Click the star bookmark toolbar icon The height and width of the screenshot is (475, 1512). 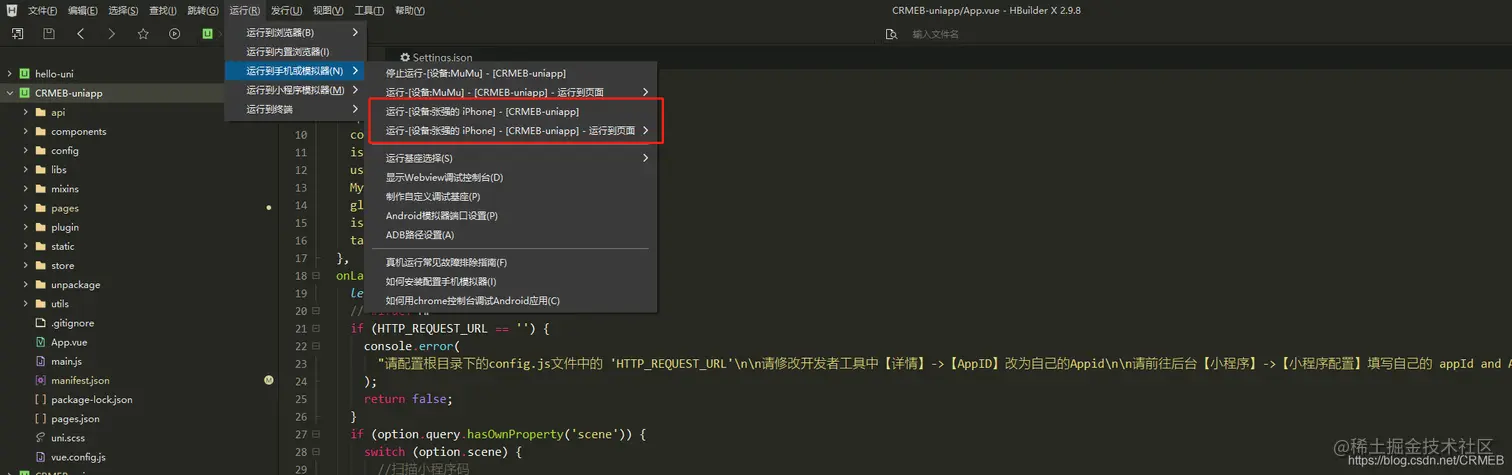(x=143, y=33)
